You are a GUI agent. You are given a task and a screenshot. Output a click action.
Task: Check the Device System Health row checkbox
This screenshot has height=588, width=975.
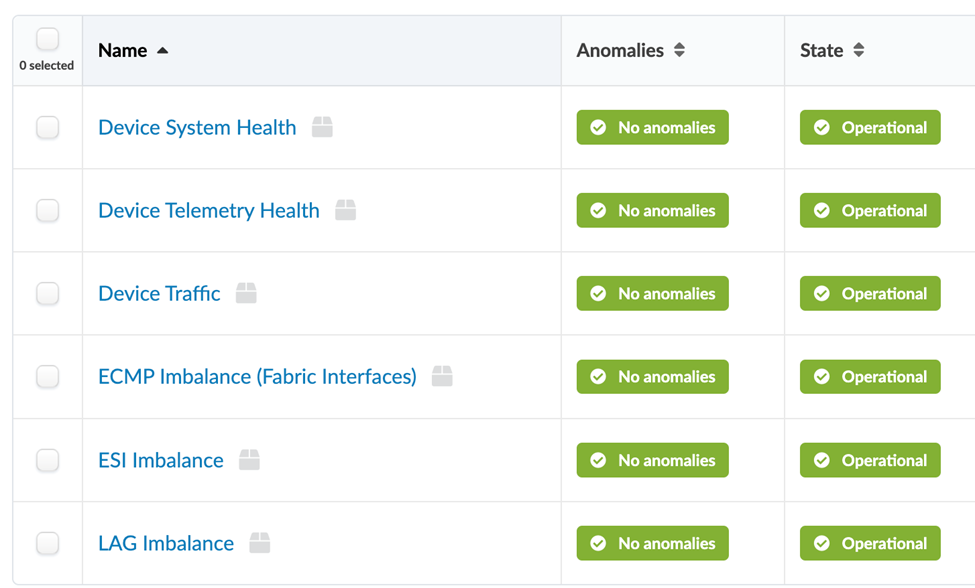[x=47, y=127]
